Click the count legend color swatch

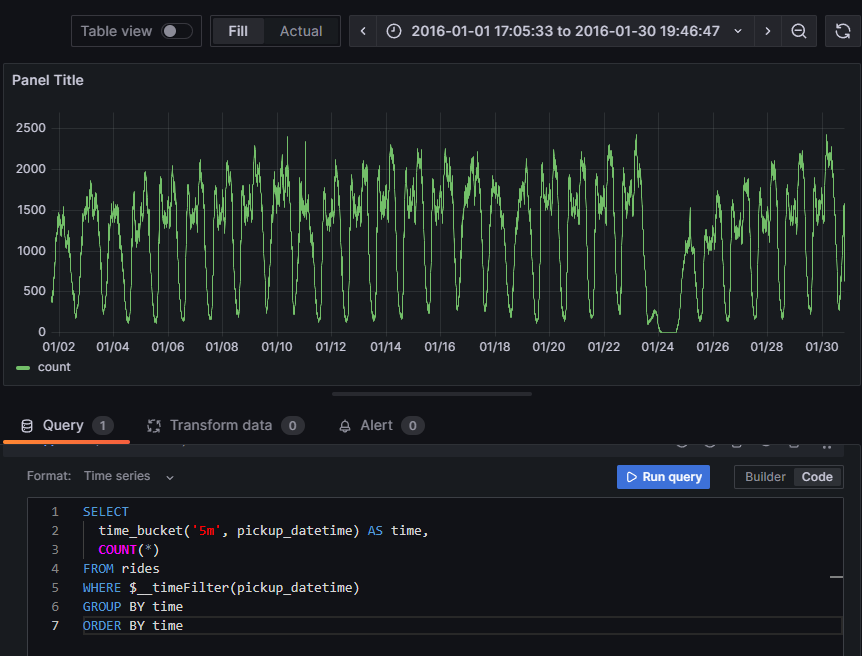pos(23,368)
